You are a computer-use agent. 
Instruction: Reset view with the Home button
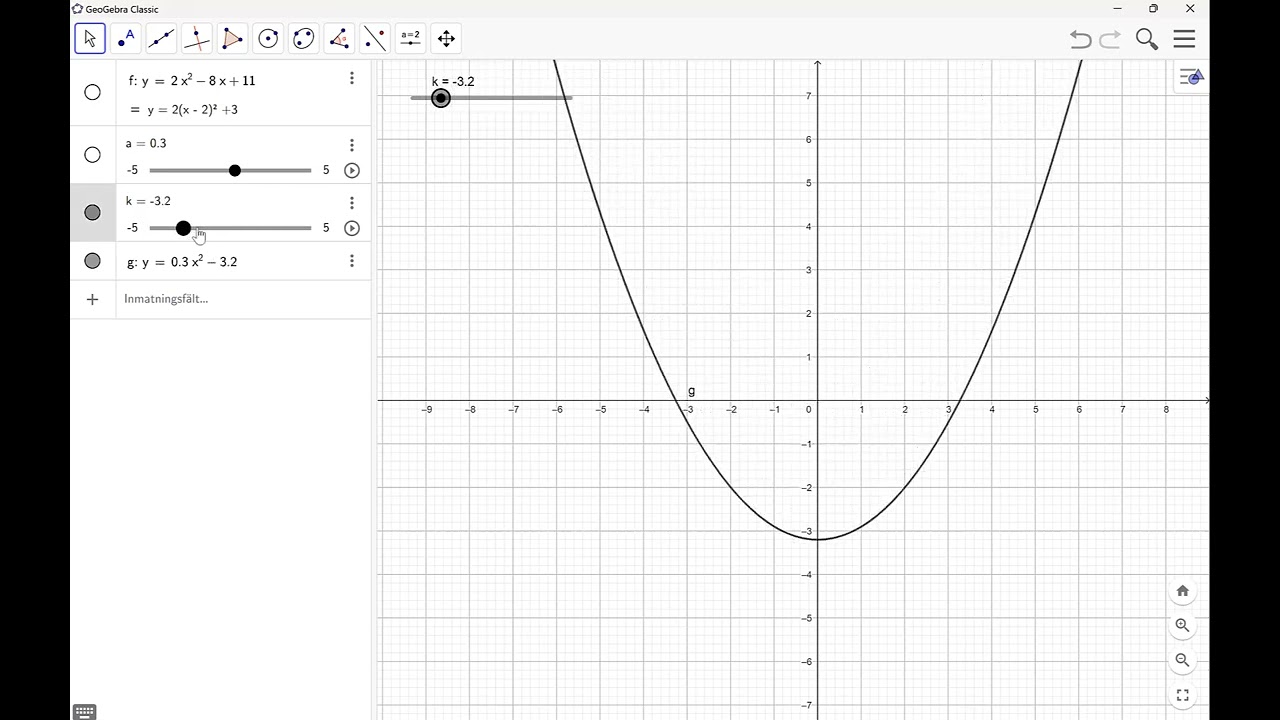pos(1183,591)
